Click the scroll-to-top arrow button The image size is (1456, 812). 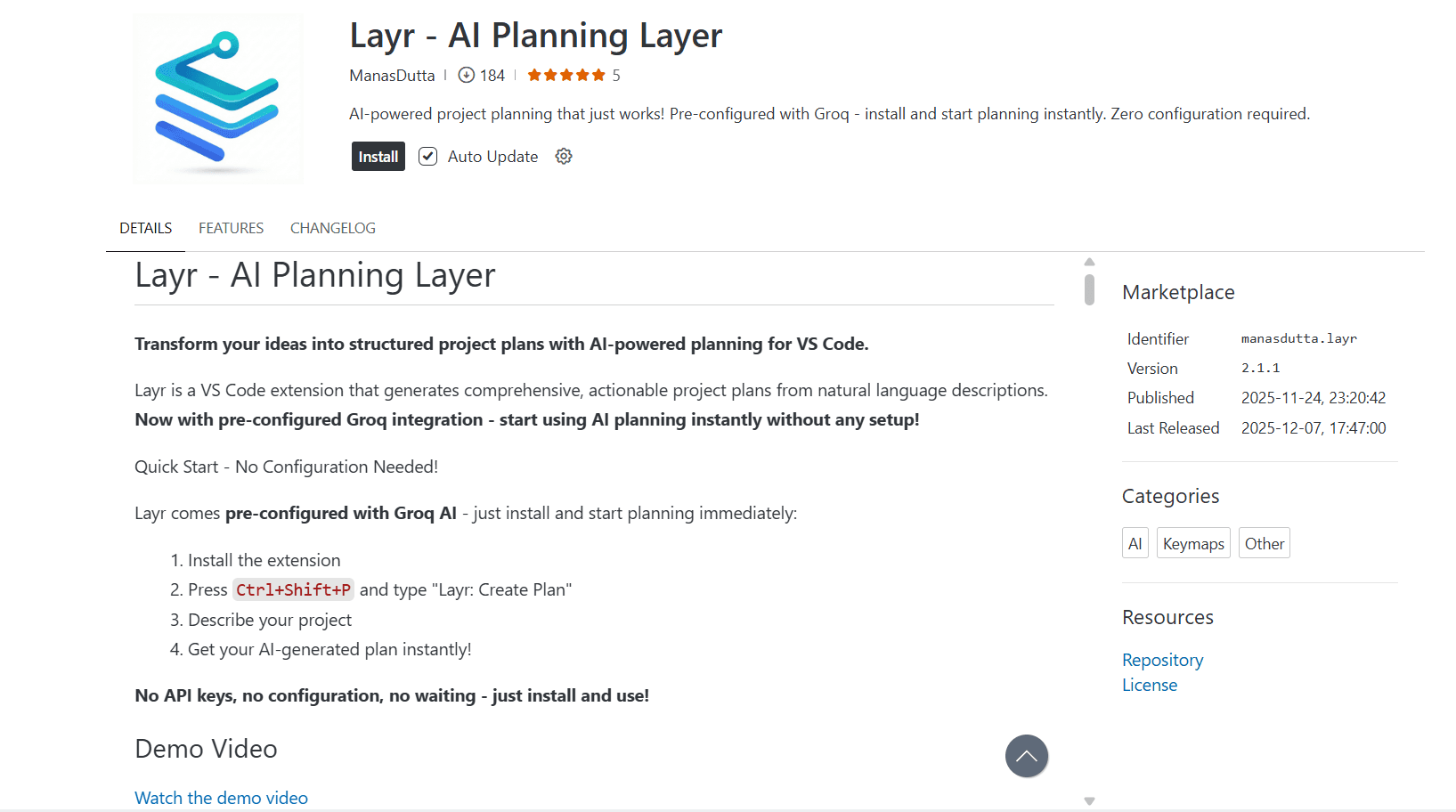(1026, 756)
